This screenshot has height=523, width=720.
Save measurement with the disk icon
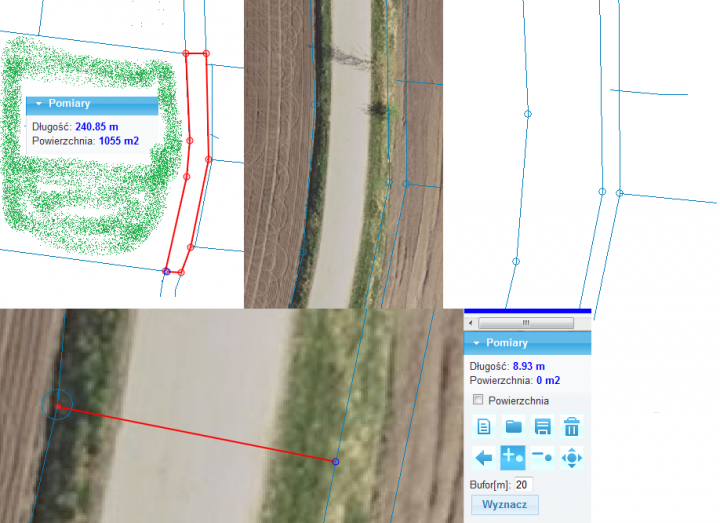[542, 427]
